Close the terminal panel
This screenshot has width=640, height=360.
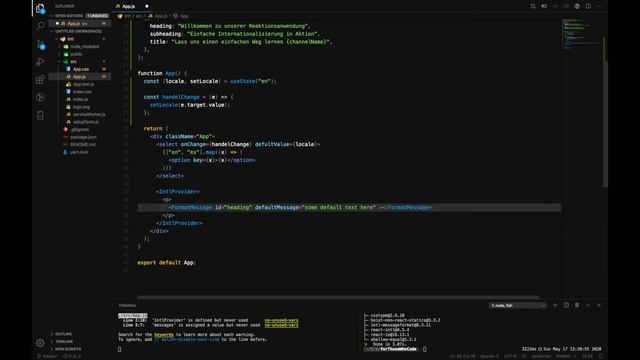click(599, 305)
